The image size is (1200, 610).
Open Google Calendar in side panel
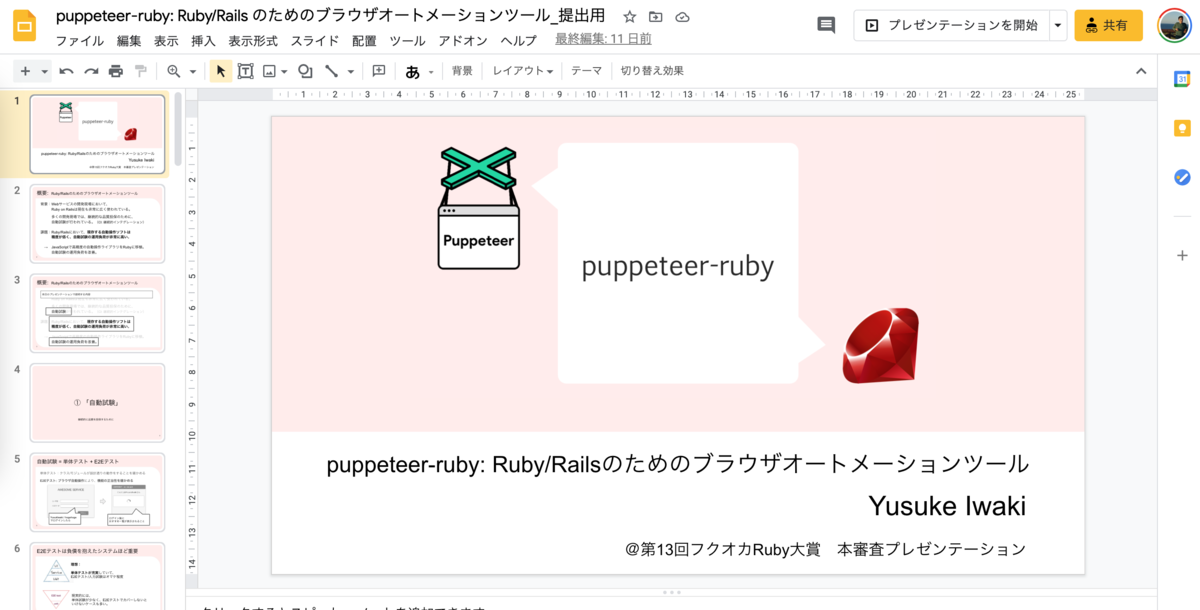coord(1182,80)
